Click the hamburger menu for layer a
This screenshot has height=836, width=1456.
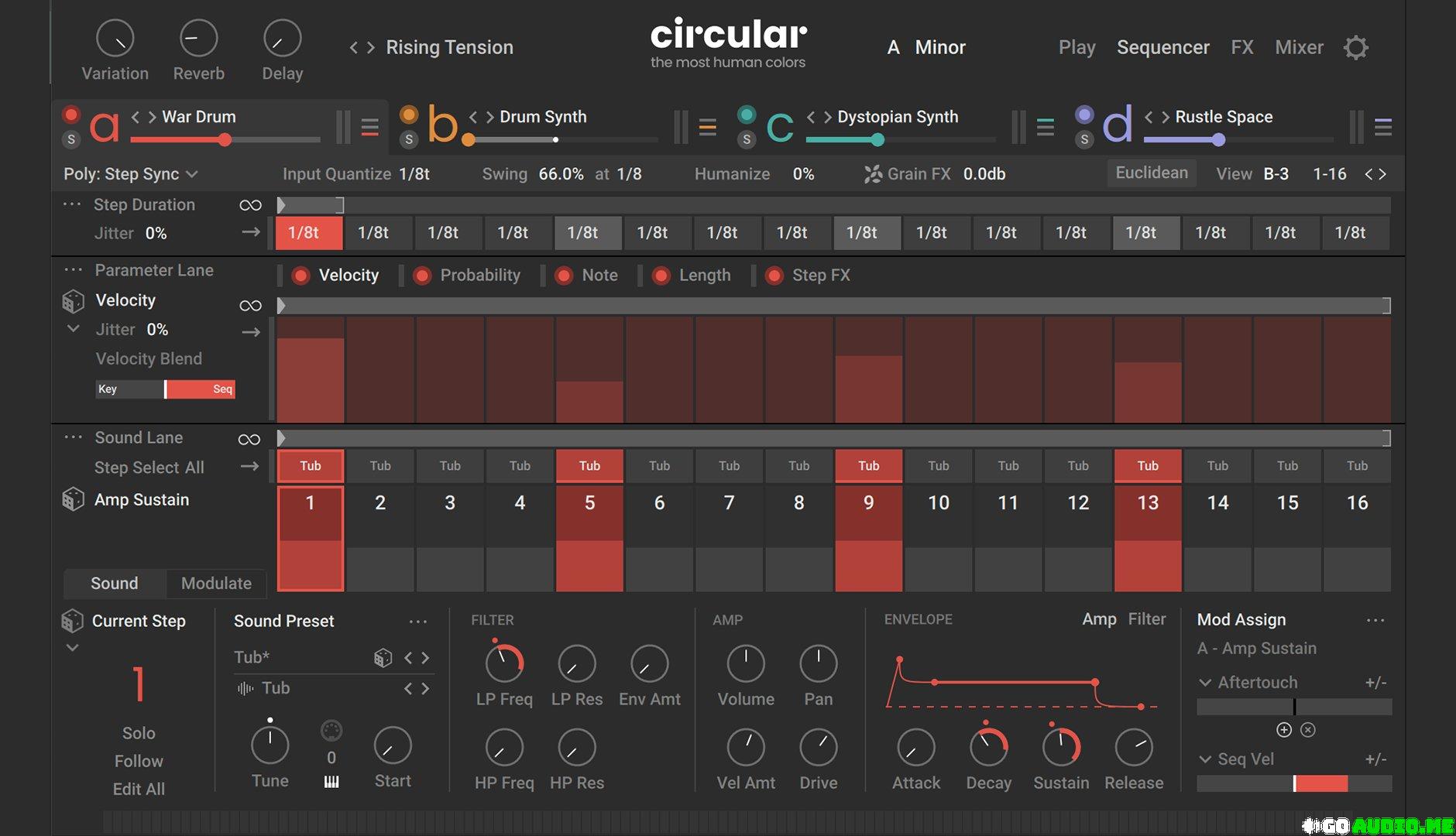370,127
